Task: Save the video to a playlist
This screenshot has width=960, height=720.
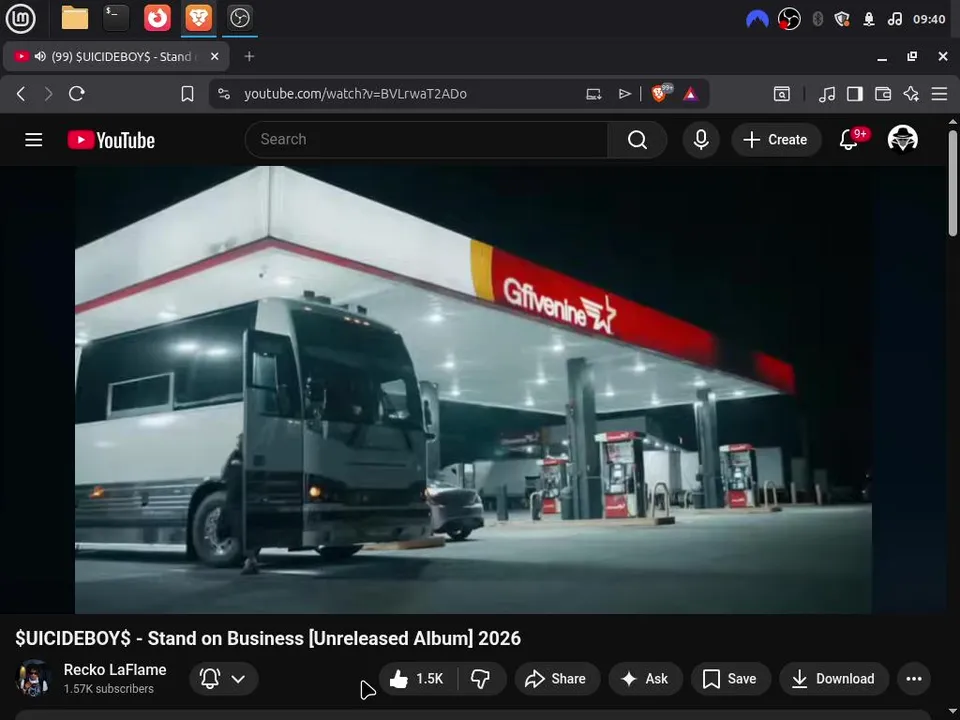Action: pyautogui.click(x=730, y=678)
